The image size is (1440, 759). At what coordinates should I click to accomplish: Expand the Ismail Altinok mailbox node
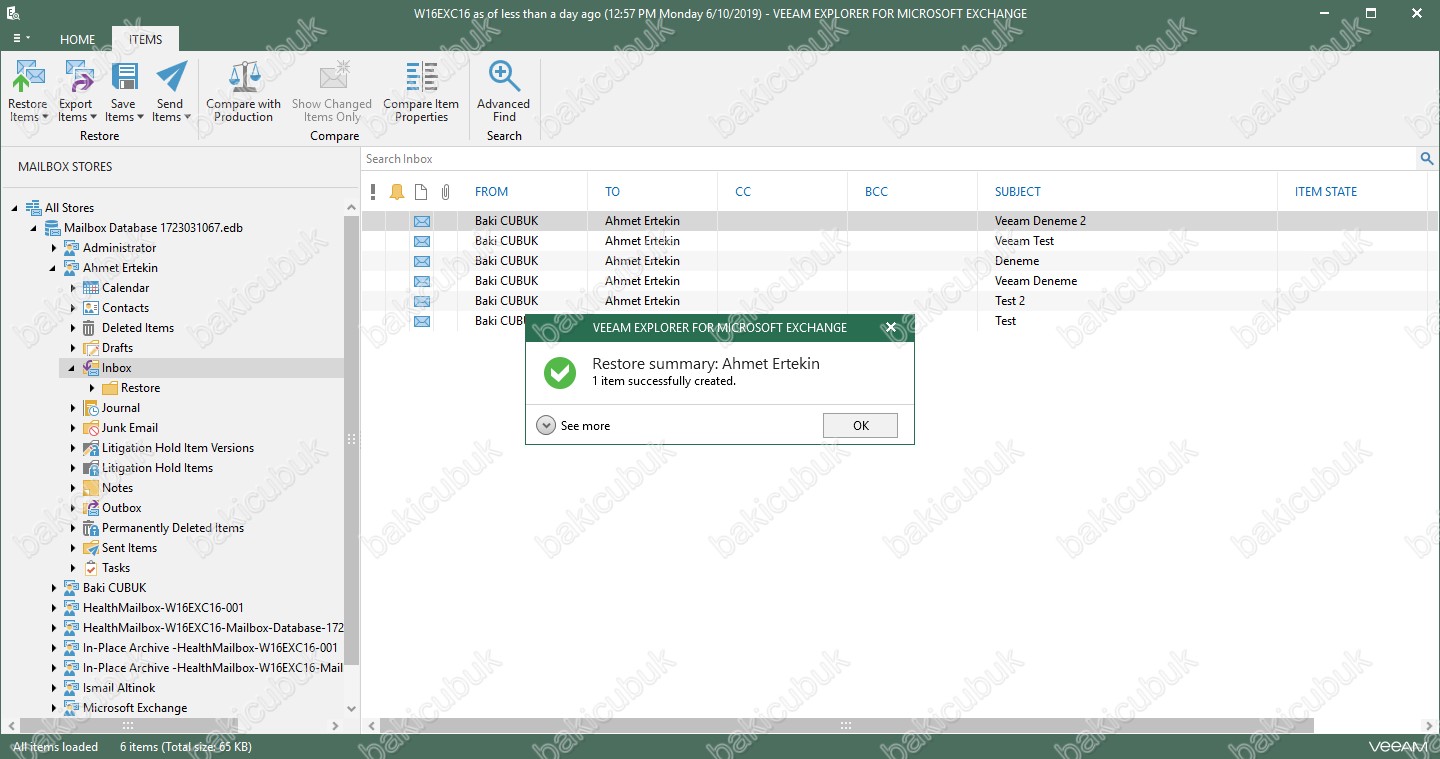pyautogui.click(x=54, y=688)
